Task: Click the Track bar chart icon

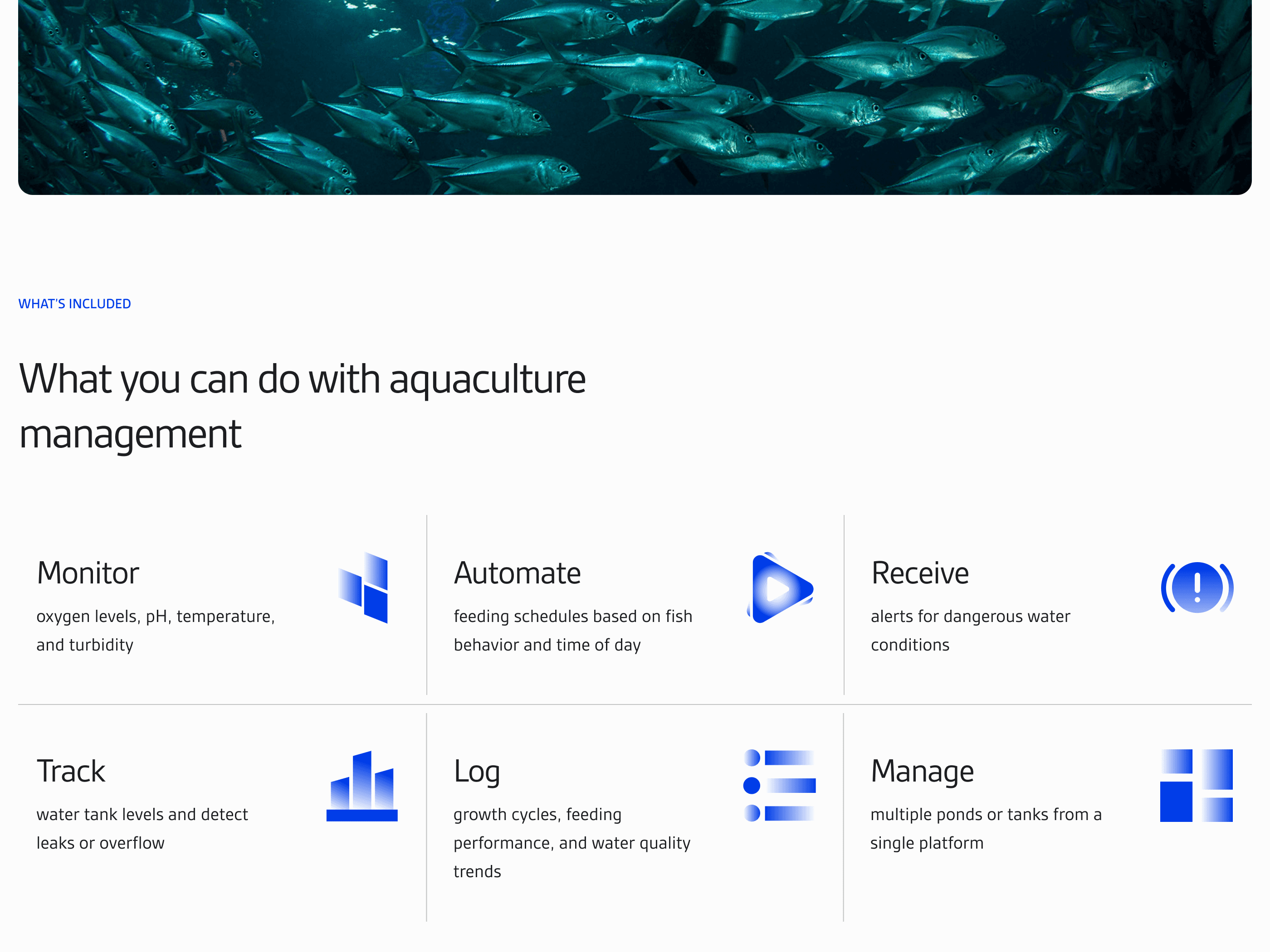Action: click(361, 786)
